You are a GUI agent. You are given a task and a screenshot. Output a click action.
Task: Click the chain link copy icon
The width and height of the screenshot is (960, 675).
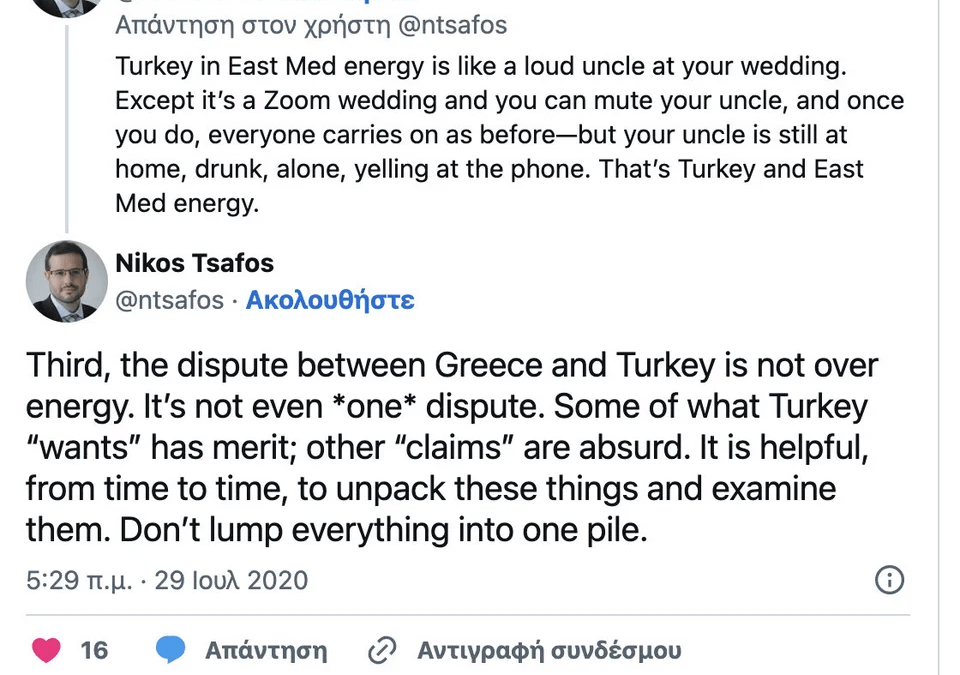pyautogui.click(x=382, y=651)
